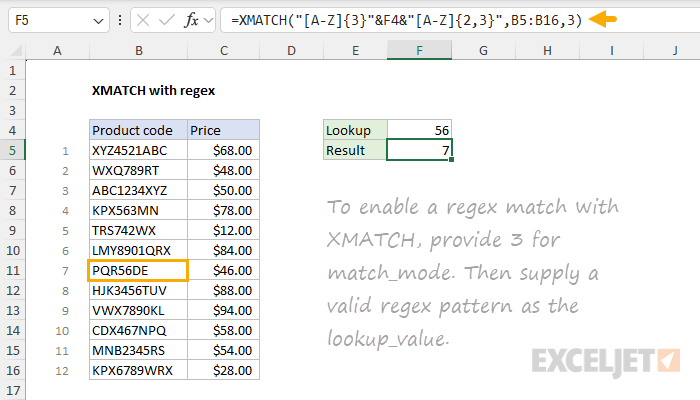Select column A header

pyautogui.click(x=57, y=50)
